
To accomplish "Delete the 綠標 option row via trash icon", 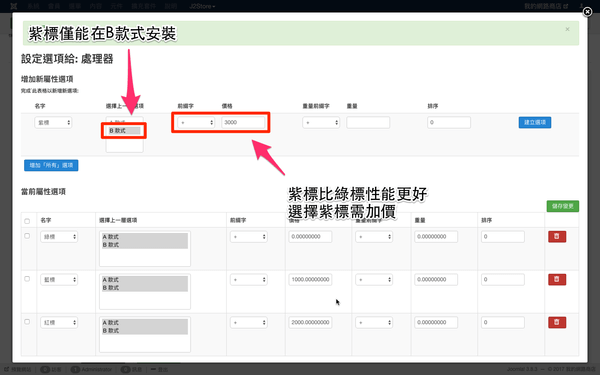I will click(x=557, y=236).
